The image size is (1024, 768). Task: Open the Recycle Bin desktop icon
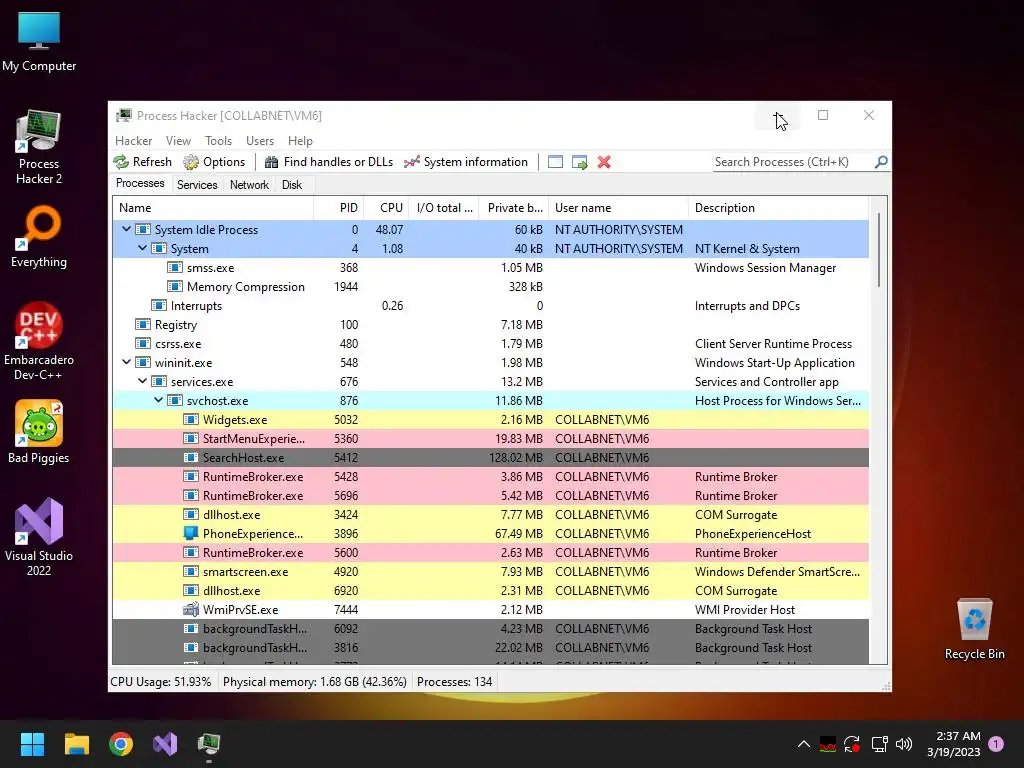974,630
